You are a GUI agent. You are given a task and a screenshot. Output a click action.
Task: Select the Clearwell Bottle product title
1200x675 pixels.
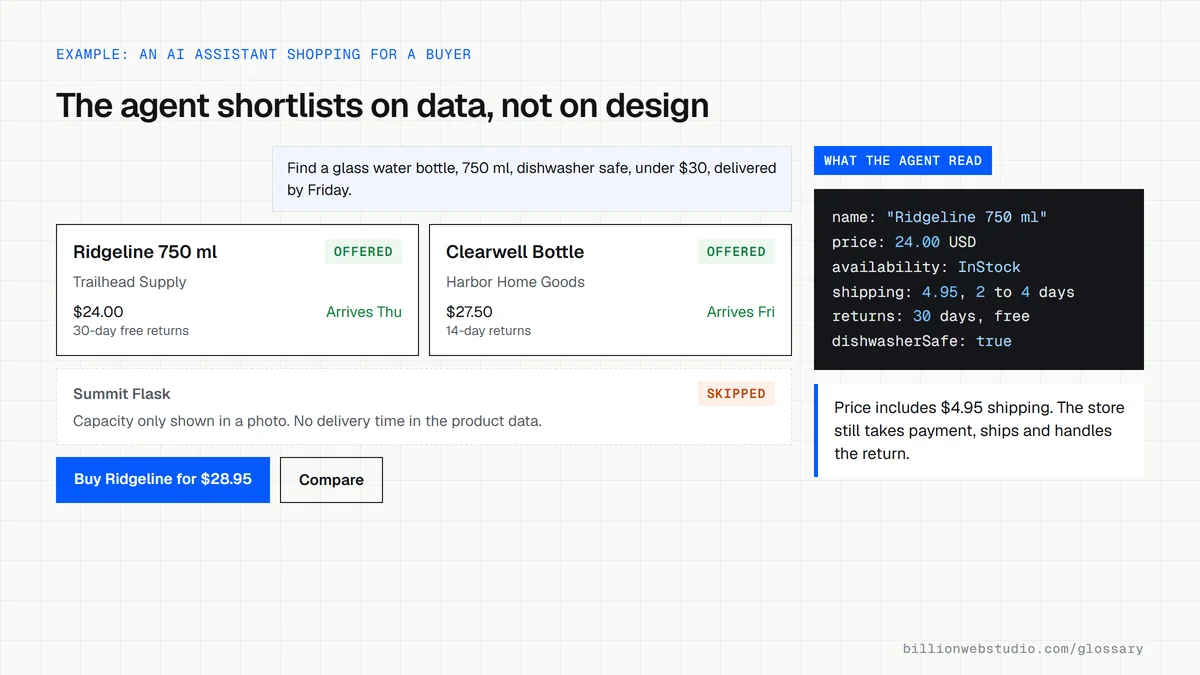[x=515, y=252]
